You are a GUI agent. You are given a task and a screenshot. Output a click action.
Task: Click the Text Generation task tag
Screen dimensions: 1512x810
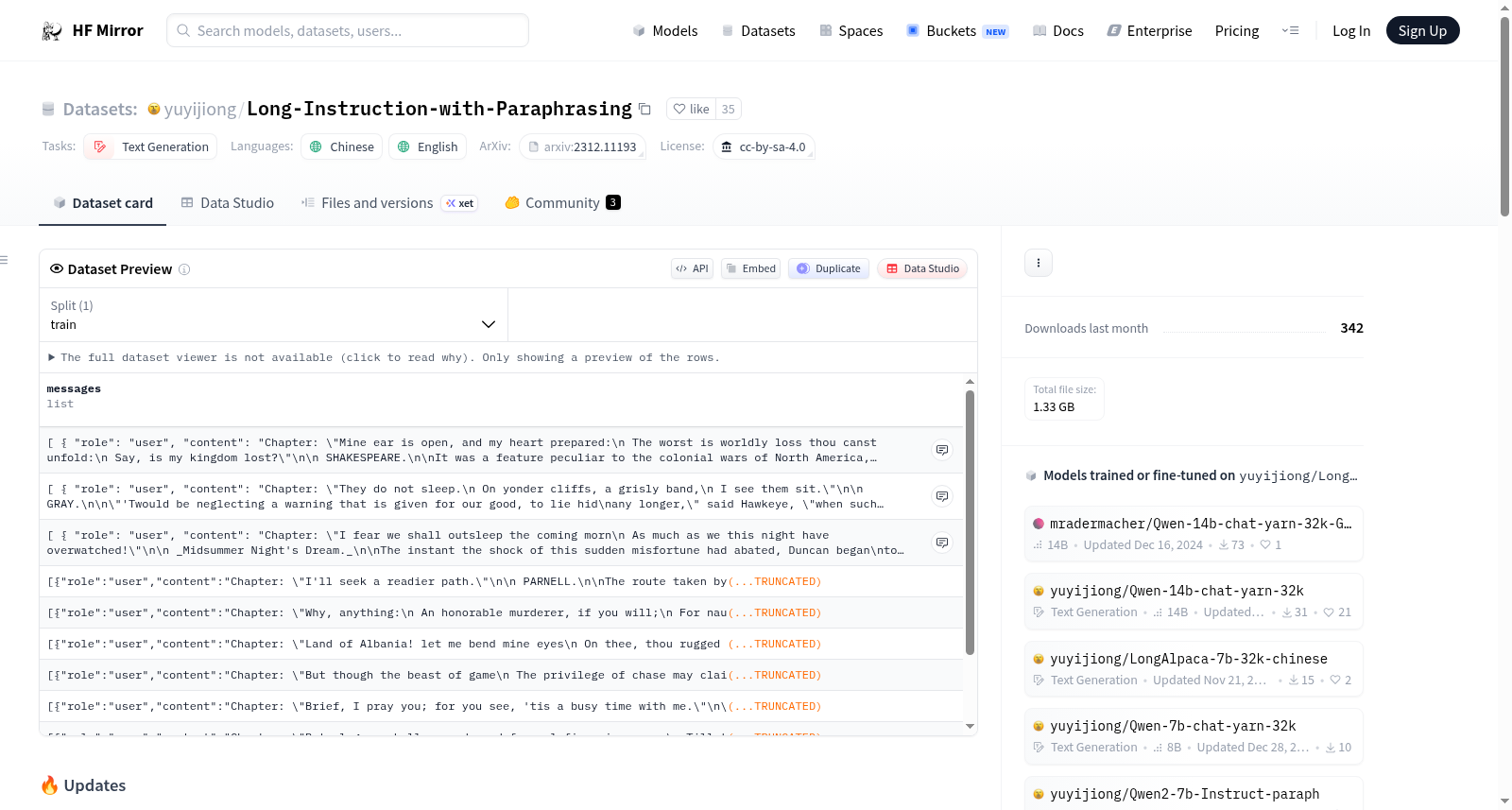(x=150, y=146)
